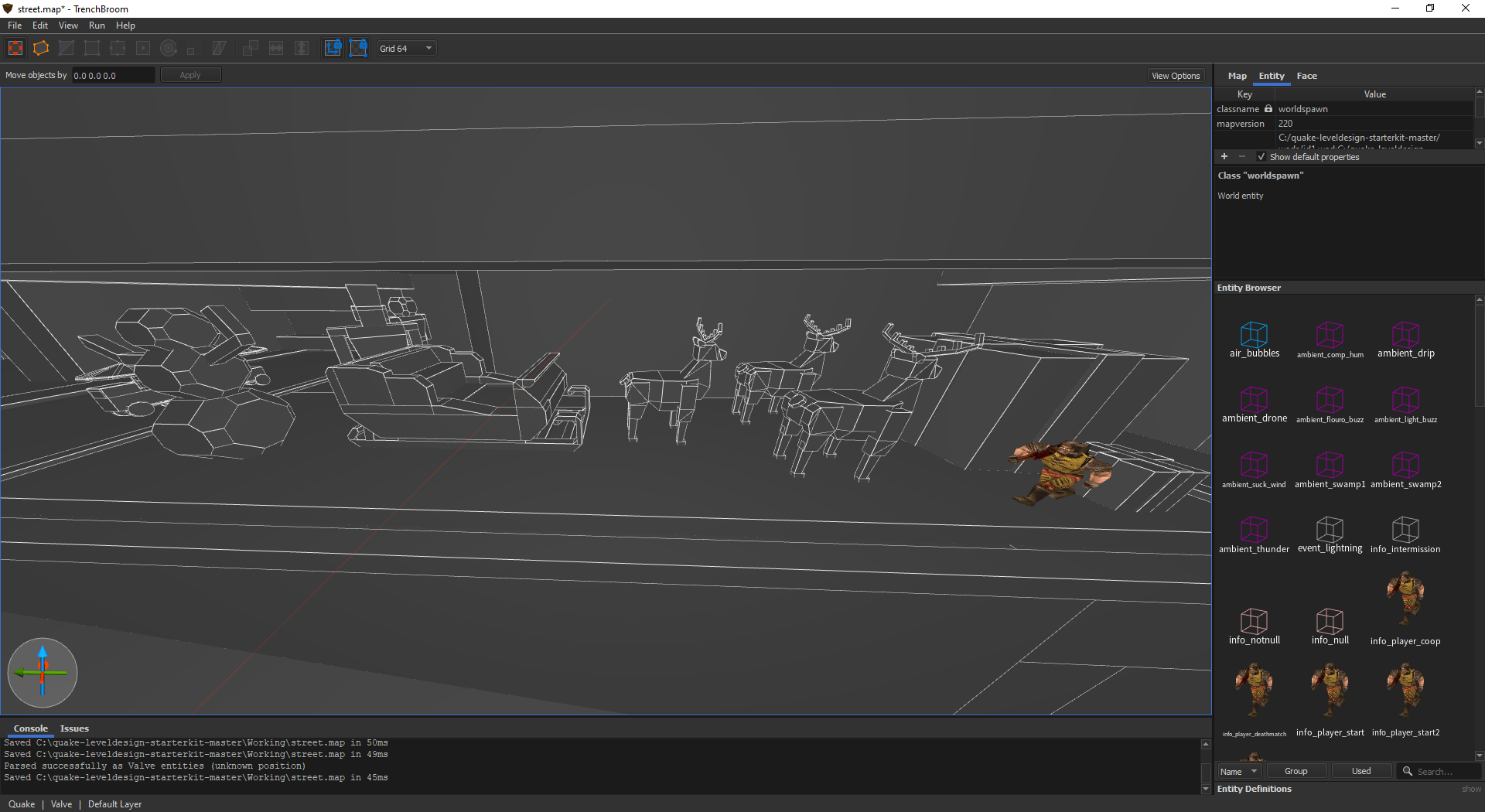
Task: Select info_player_start2 entity model
Action: pos(1406,690)
